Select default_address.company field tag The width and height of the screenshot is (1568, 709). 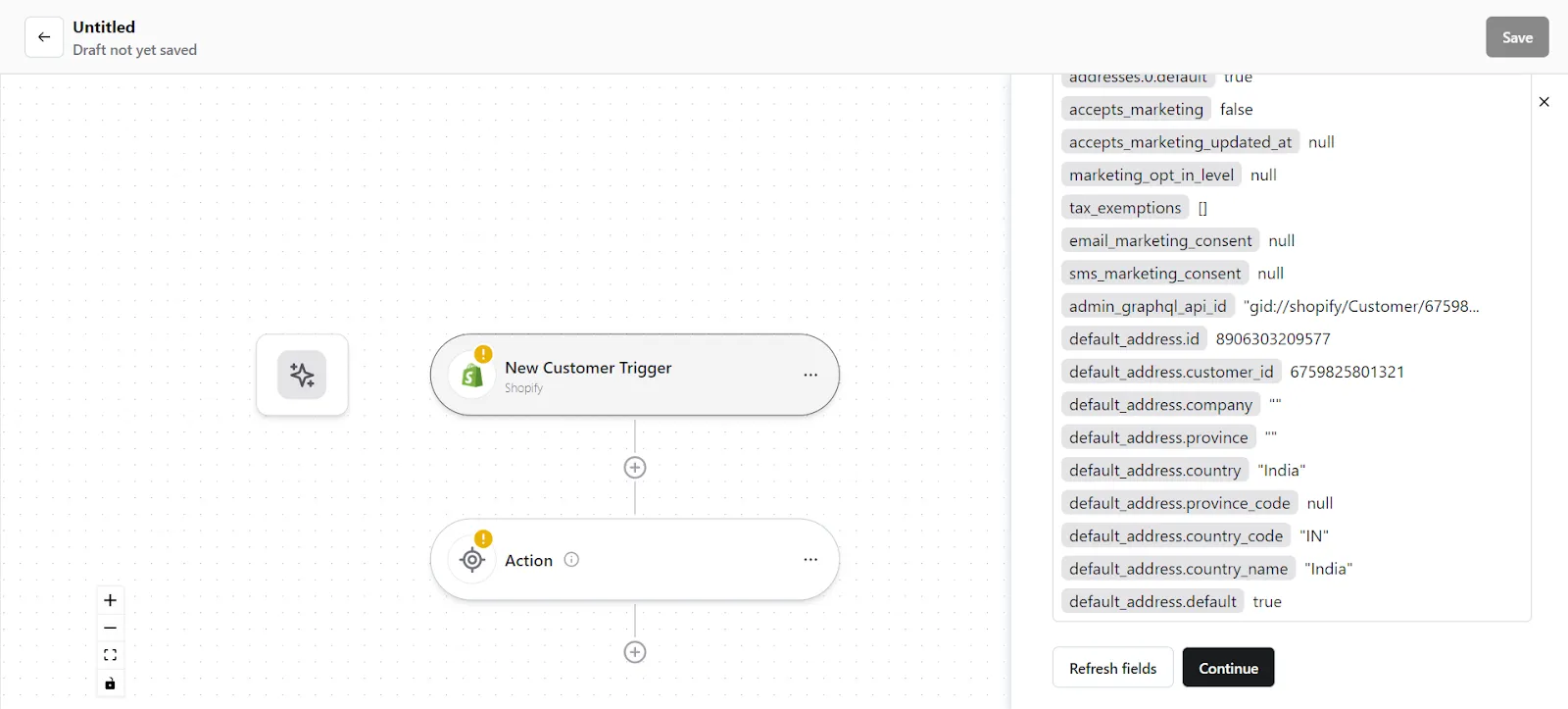coord(1160,405)
